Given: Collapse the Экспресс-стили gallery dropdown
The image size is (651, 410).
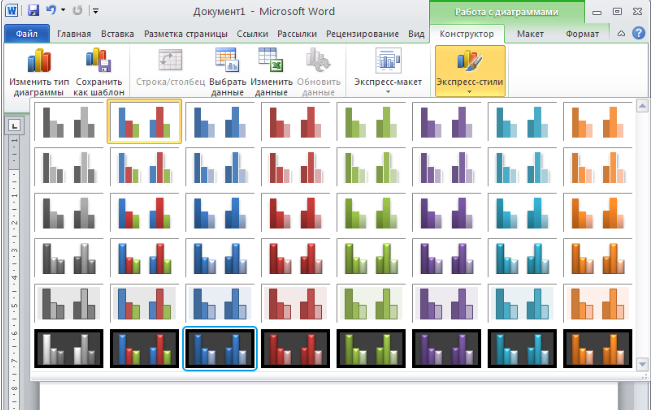Looking at the screenshot, I should coord(469,90).
